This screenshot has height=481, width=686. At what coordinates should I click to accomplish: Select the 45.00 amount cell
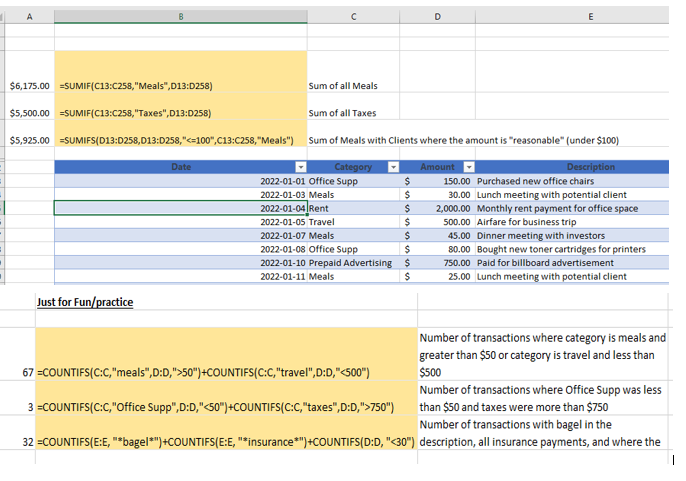click(x=438, y=235)
